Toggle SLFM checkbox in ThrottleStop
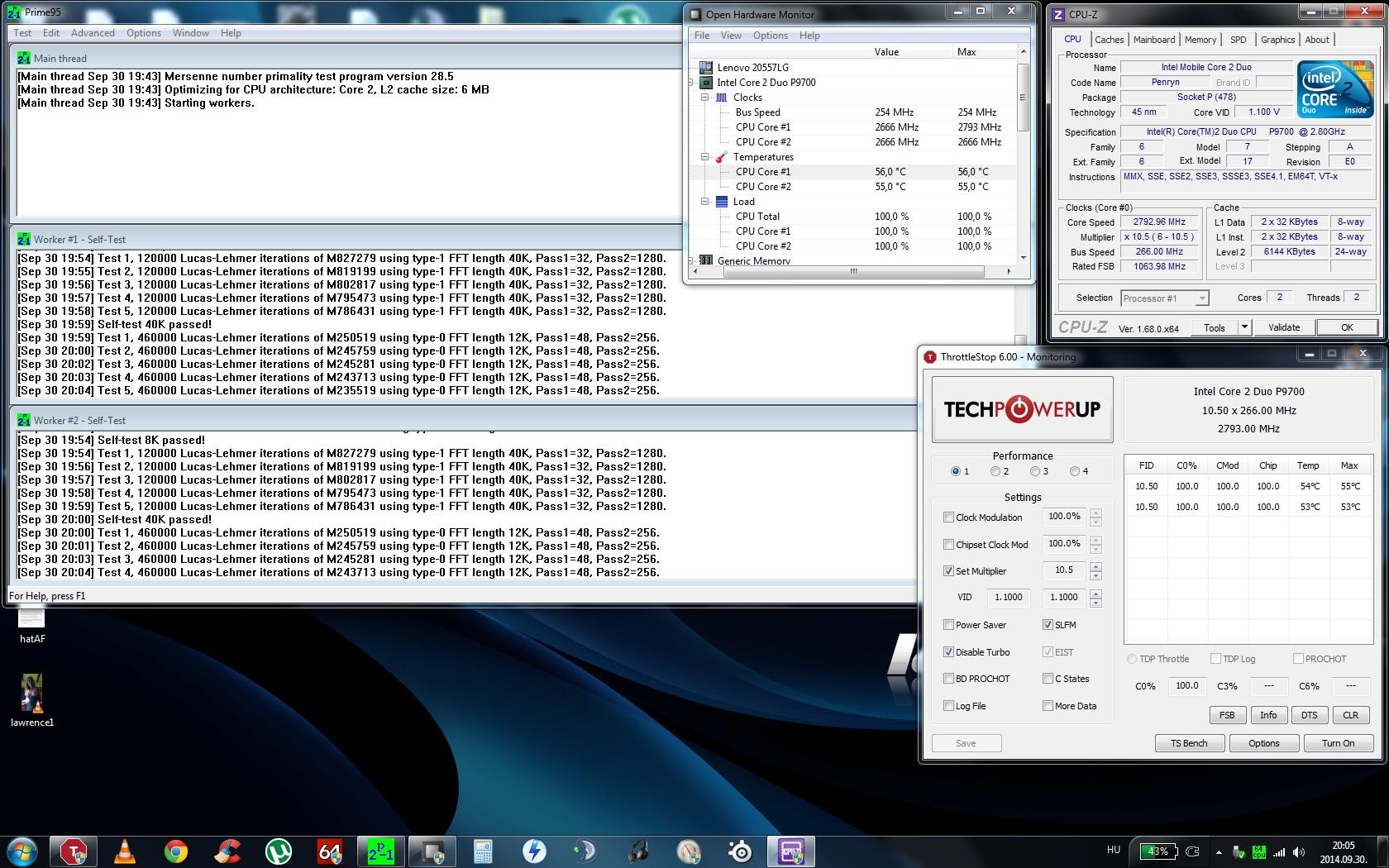This screenshot has width=1389, height=868. coord(1048,625)
